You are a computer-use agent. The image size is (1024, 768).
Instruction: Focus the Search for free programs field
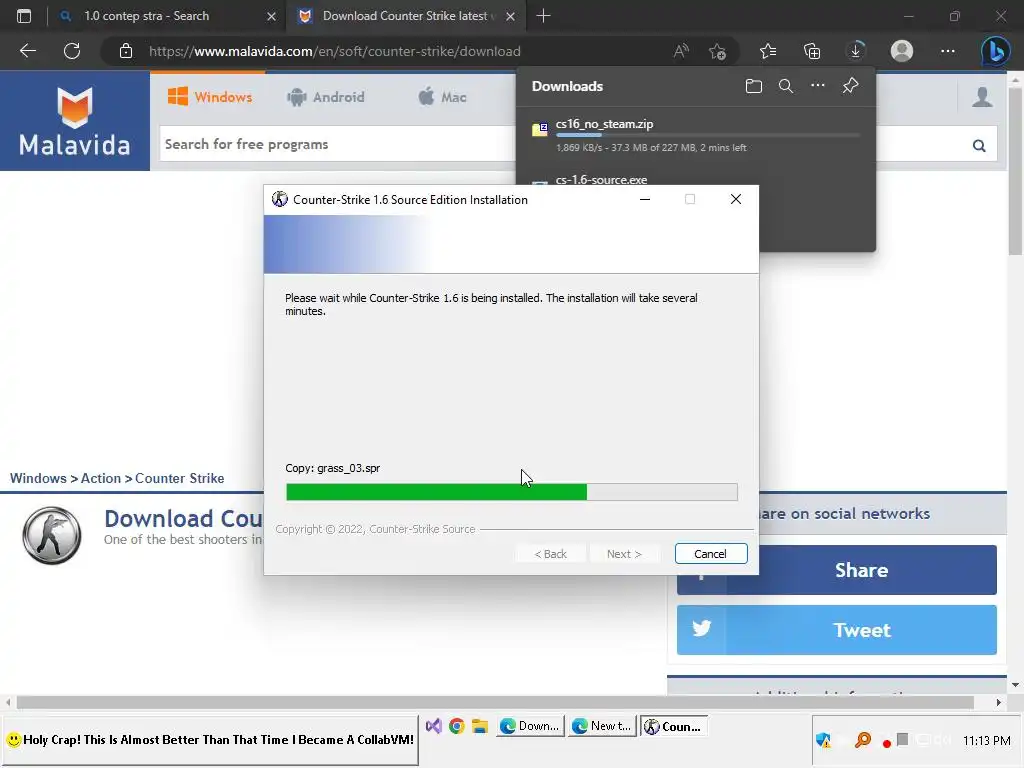pyautogui.click(x=338, y=144)
